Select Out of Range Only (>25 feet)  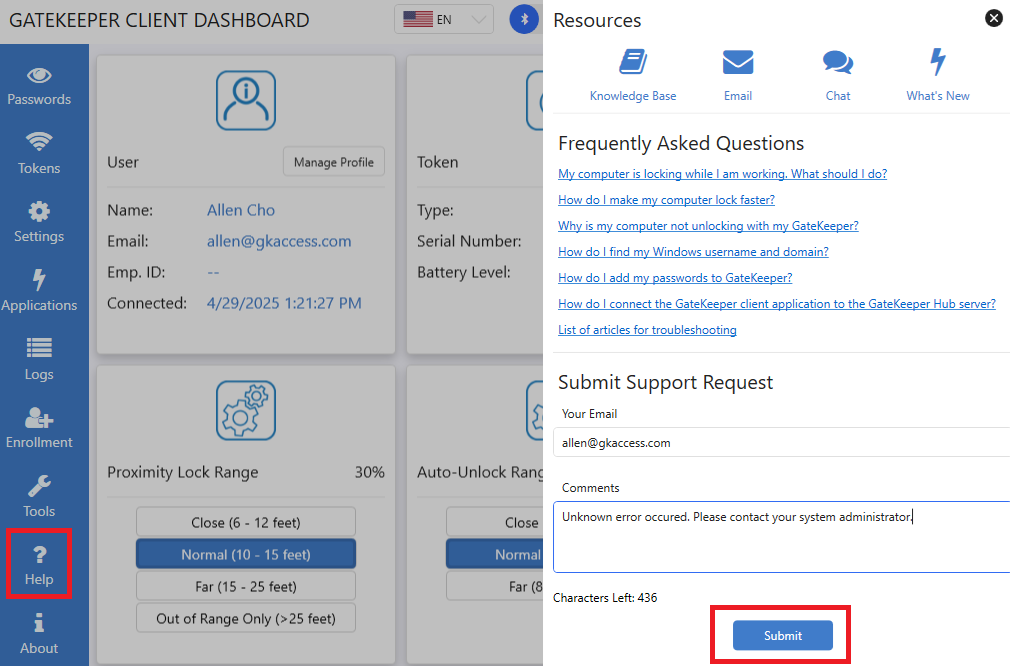pyautogui.click(x=246, y=619)
